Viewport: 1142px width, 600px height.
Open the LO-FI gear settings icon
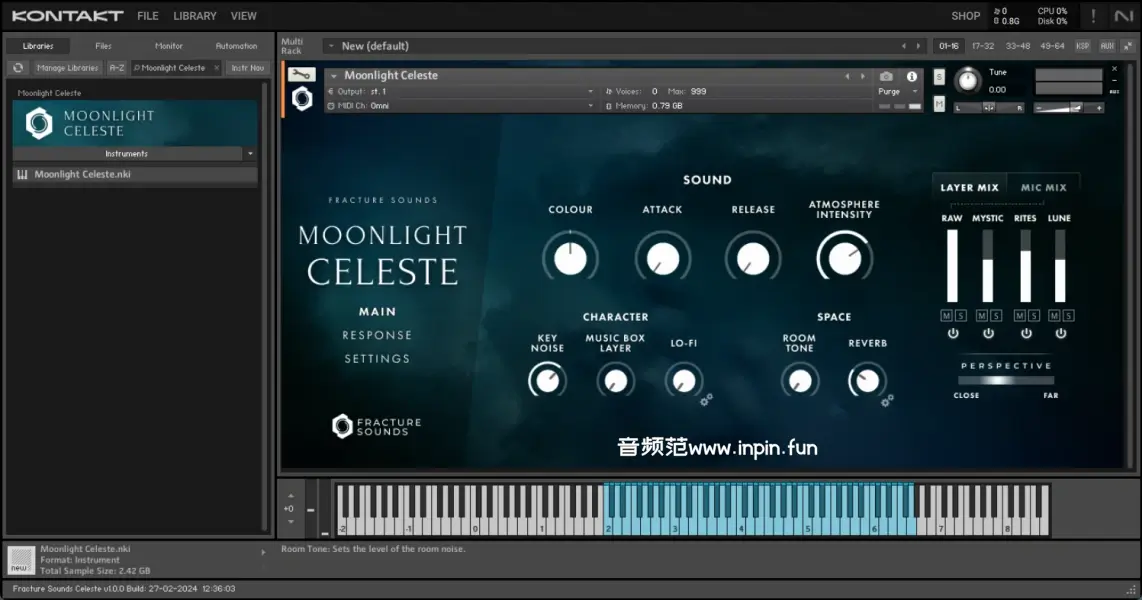pyautogui.click(x=706, y=399)
